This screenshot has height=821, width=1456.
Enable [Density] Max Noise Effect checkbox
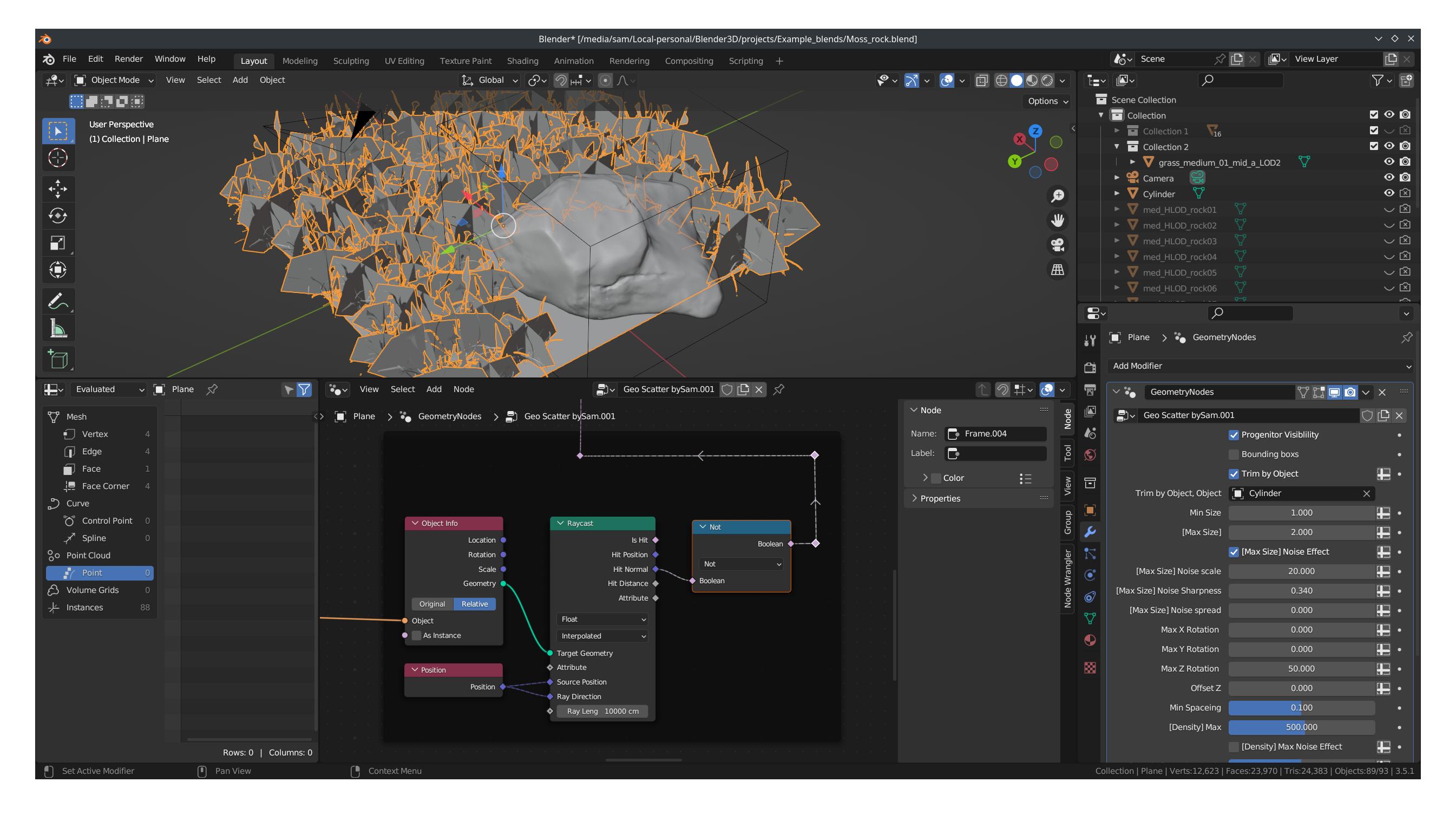tap(1234, 747)
